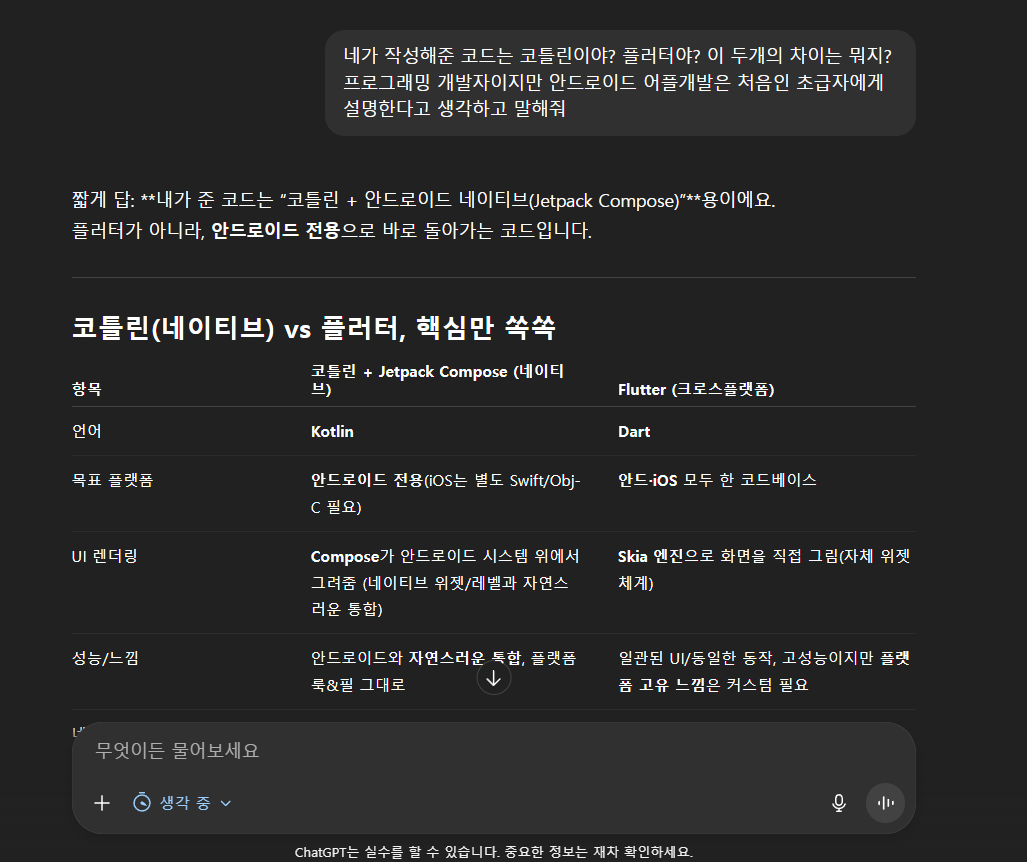The image size is (1027, 862).
Task: Click the Flutter (크로스플랫폼) column header
Action: click(x=696, y=390)
